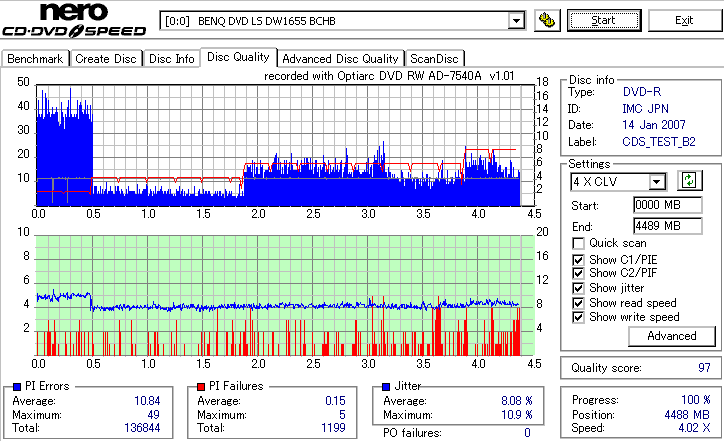Toggle Show write speed checkbox
This screenshot has width=724, height=441.
coord(578,317)
